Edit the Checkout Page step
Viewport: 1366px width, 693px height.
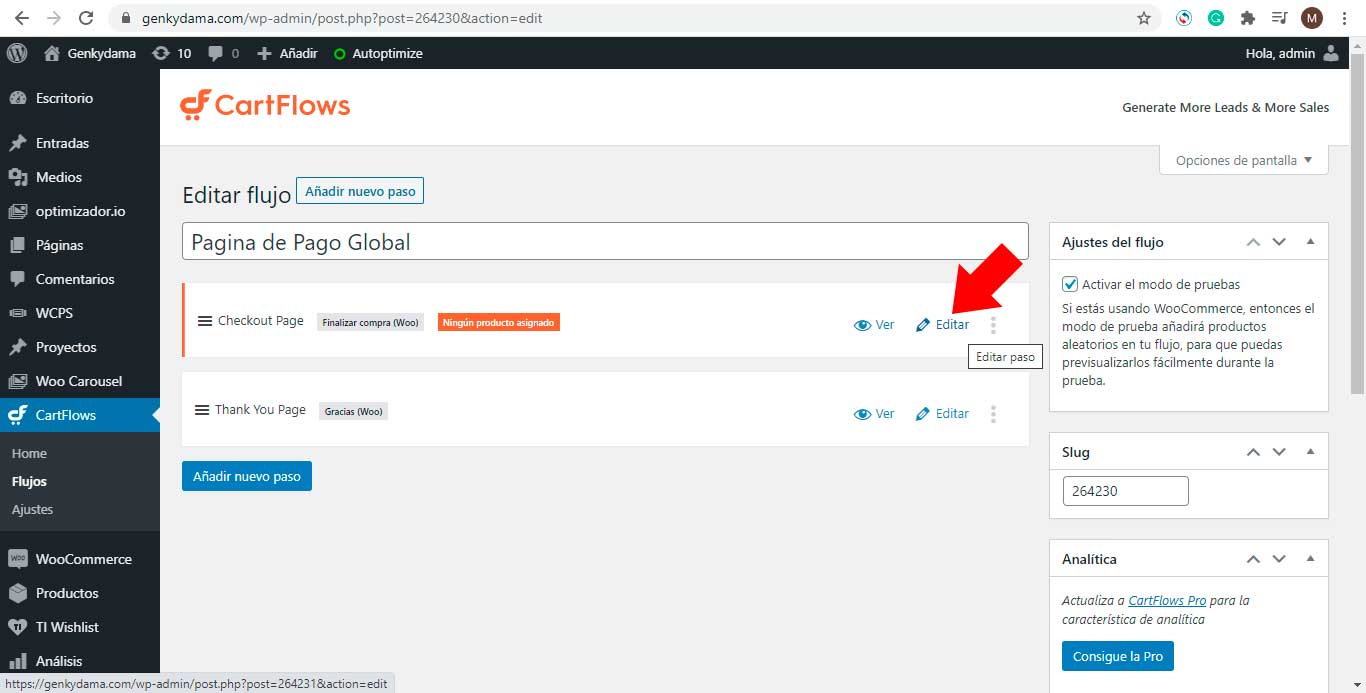(x=943, y=325)
